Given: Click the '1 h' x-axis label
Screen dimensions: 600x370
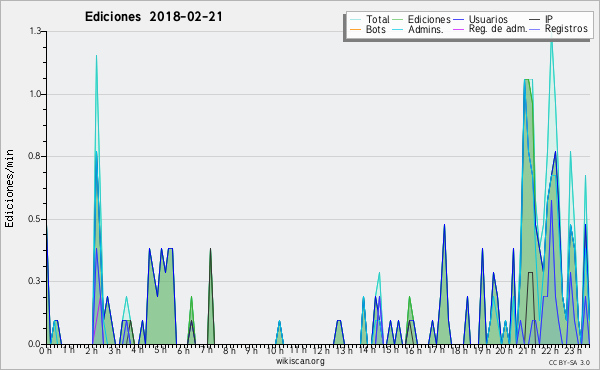Looking at the screenshot, I should 68,350.
